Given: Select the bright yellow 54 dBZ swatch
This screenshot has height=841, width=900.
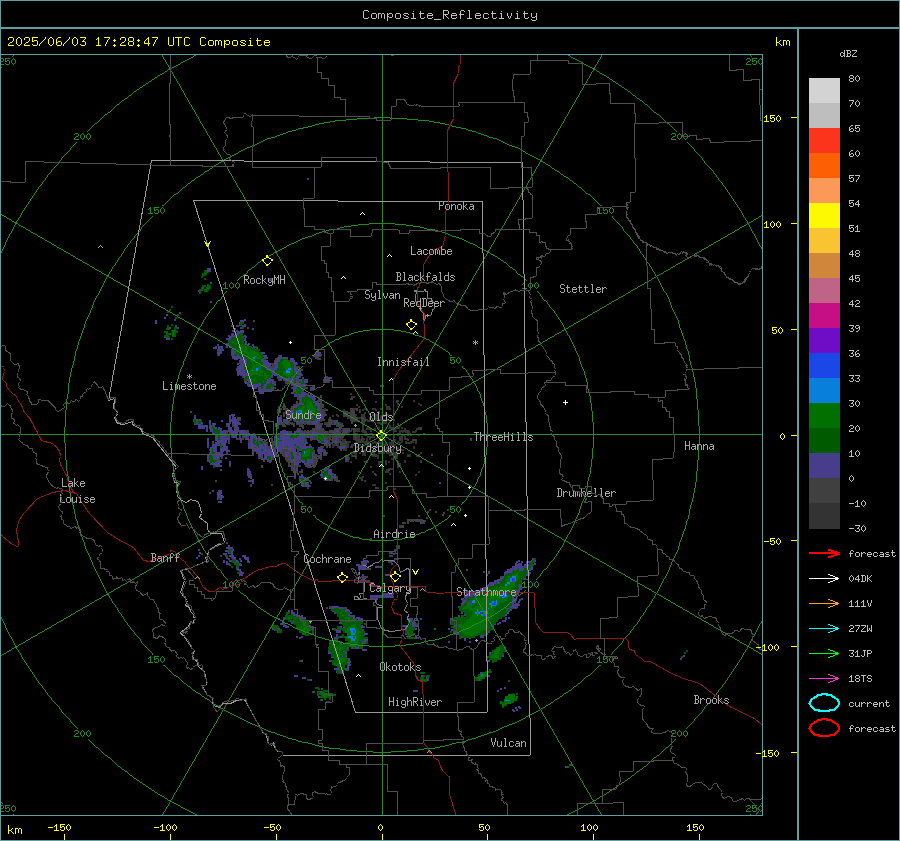Looking at the screenshot, I should pyautogui.click(x=824, y=215).
